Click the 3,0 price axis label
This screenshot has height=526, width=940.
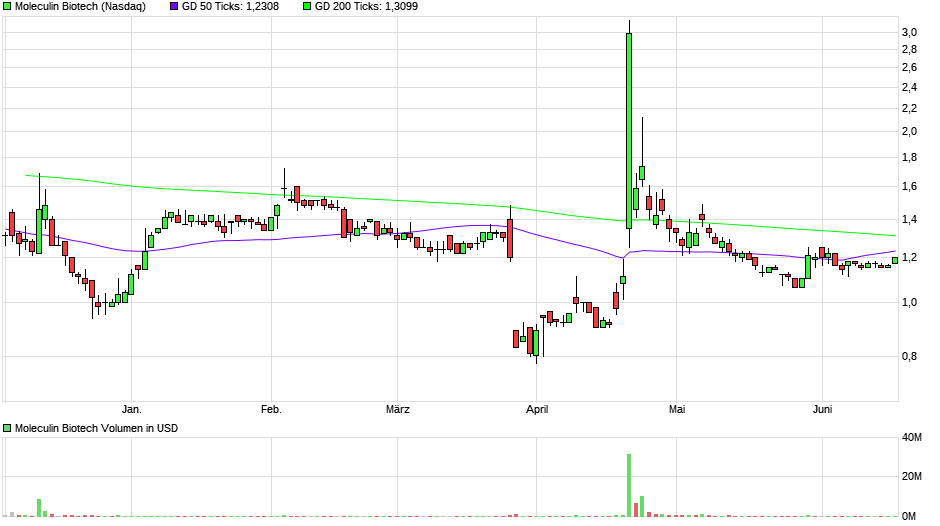tap(909, 33)
